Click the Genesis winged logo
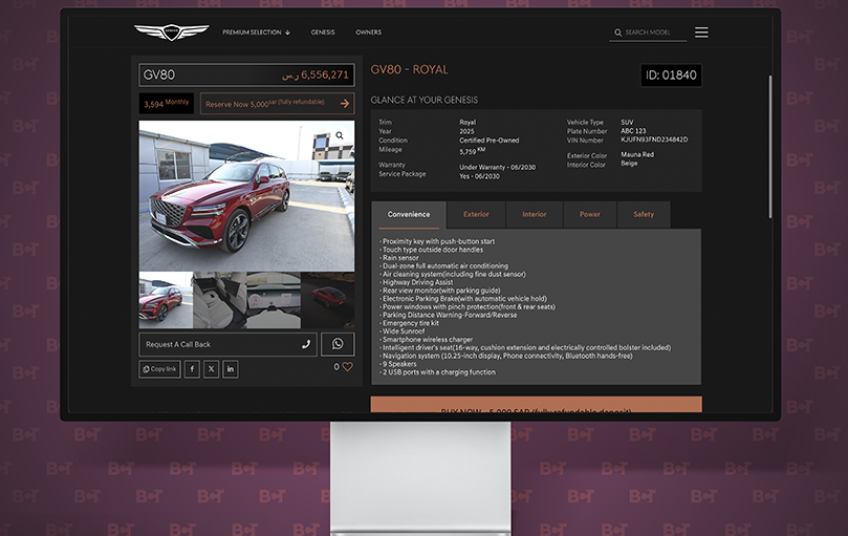Viewport: 848px width, 536px height. (171, 32)
